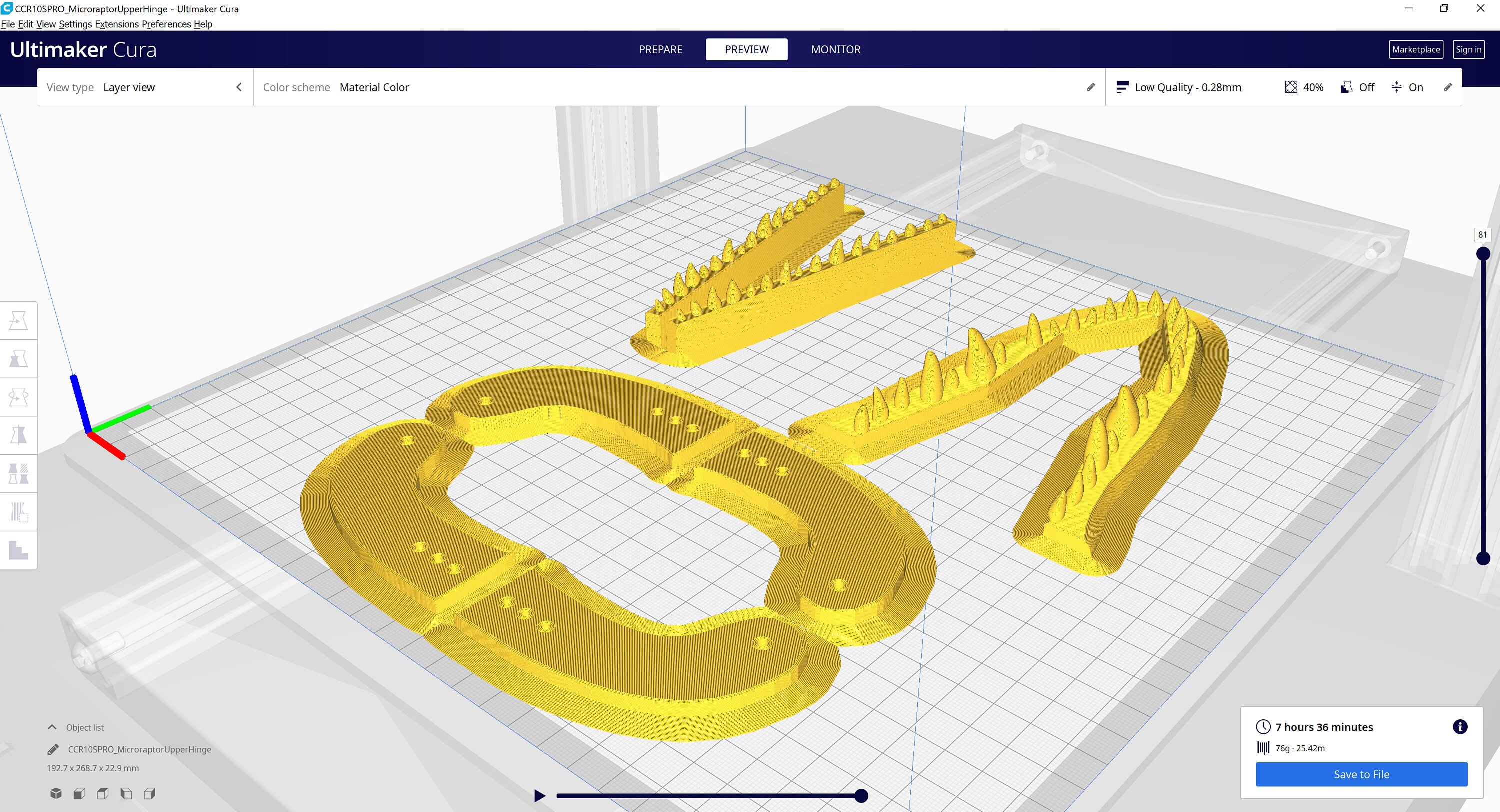Image resolution: width=1500 pixels, height=812 pixels.
Task: Click the adhesion On indicator
Action: (1407, 87)
